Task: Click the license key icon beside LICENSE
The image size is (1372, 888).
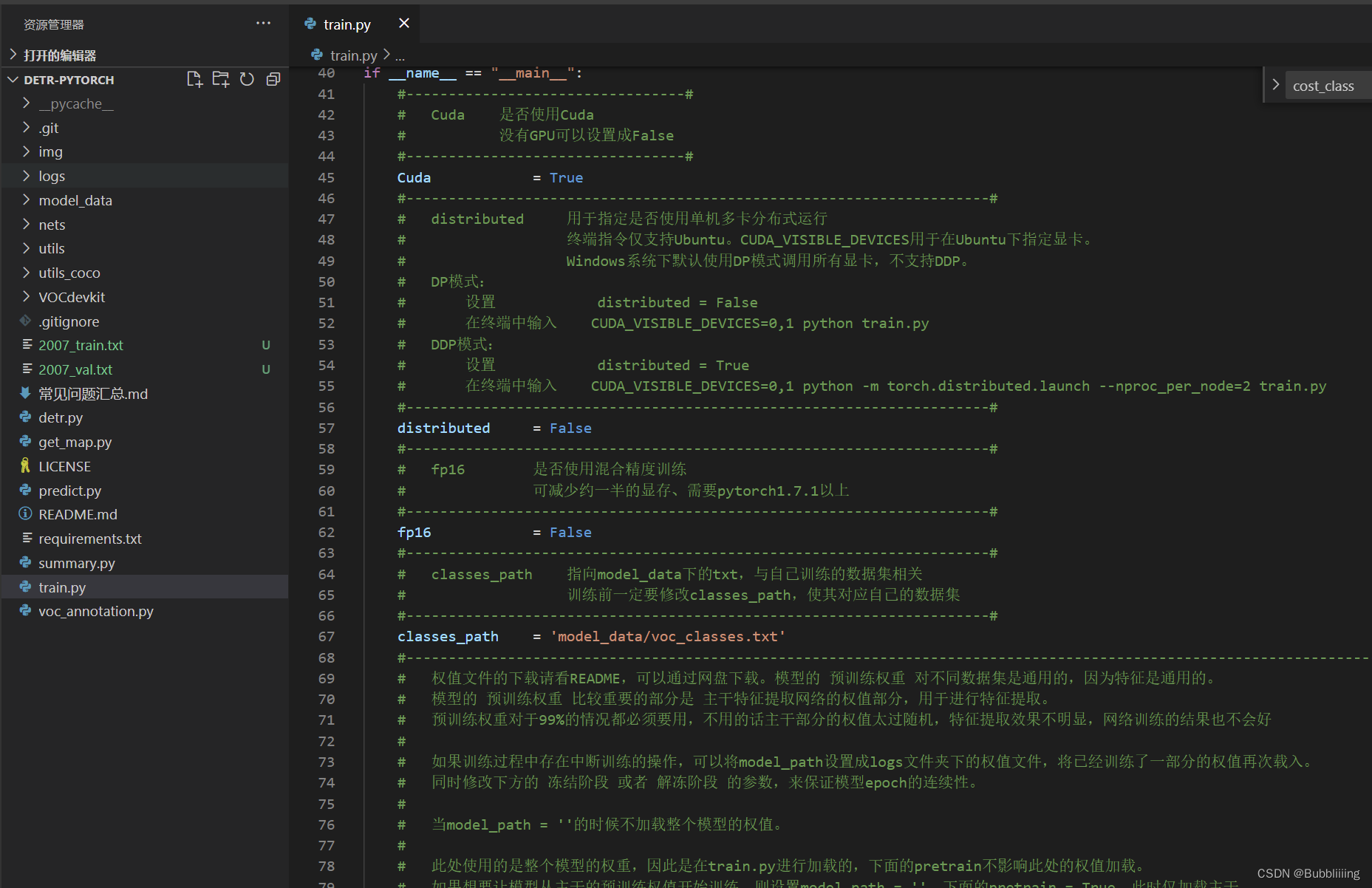Action: [x=26, y=465]
